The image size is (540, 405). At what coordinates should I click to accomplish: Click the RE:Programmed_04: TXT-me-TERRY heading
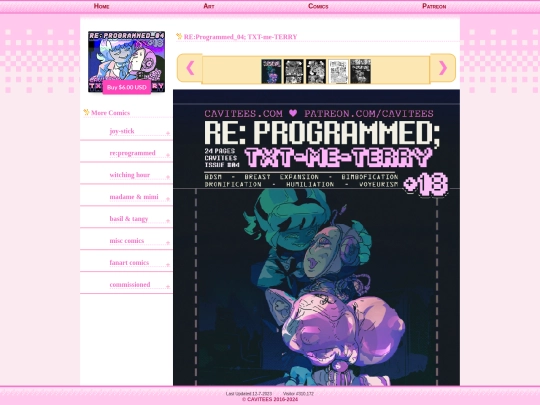coord(240,37)
